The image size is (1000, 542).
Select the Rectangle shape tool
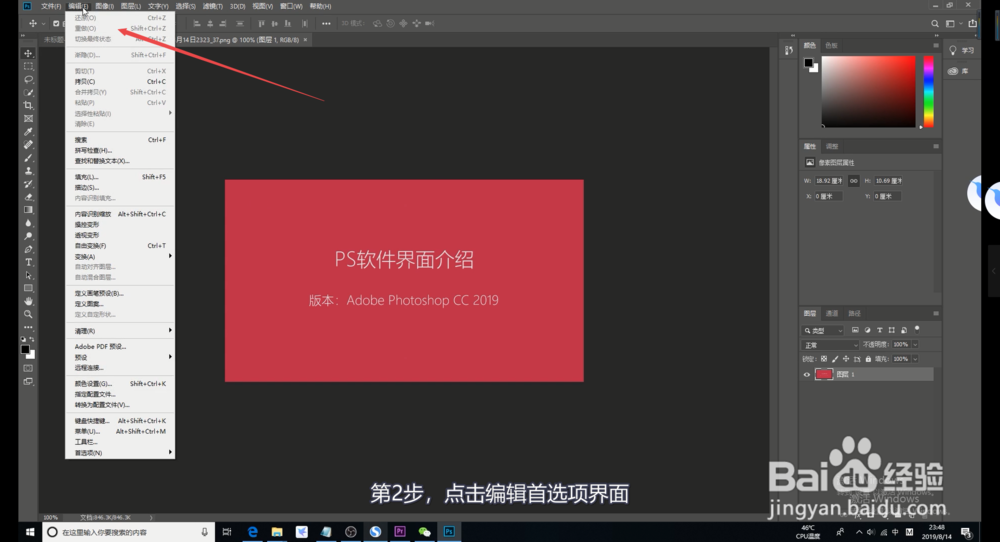click(x=28, y=288)
